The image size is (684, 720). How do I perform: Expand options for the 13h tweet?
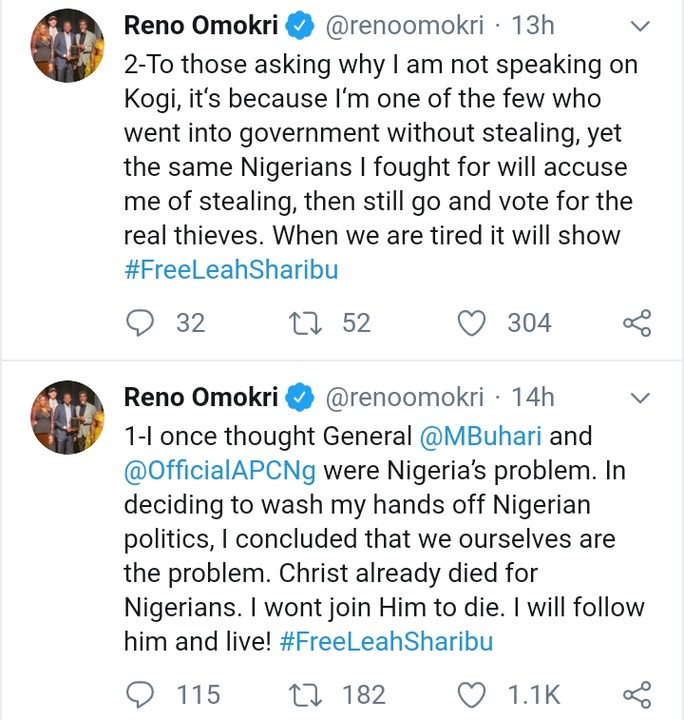pyautogui.click(x=641, y=27)
